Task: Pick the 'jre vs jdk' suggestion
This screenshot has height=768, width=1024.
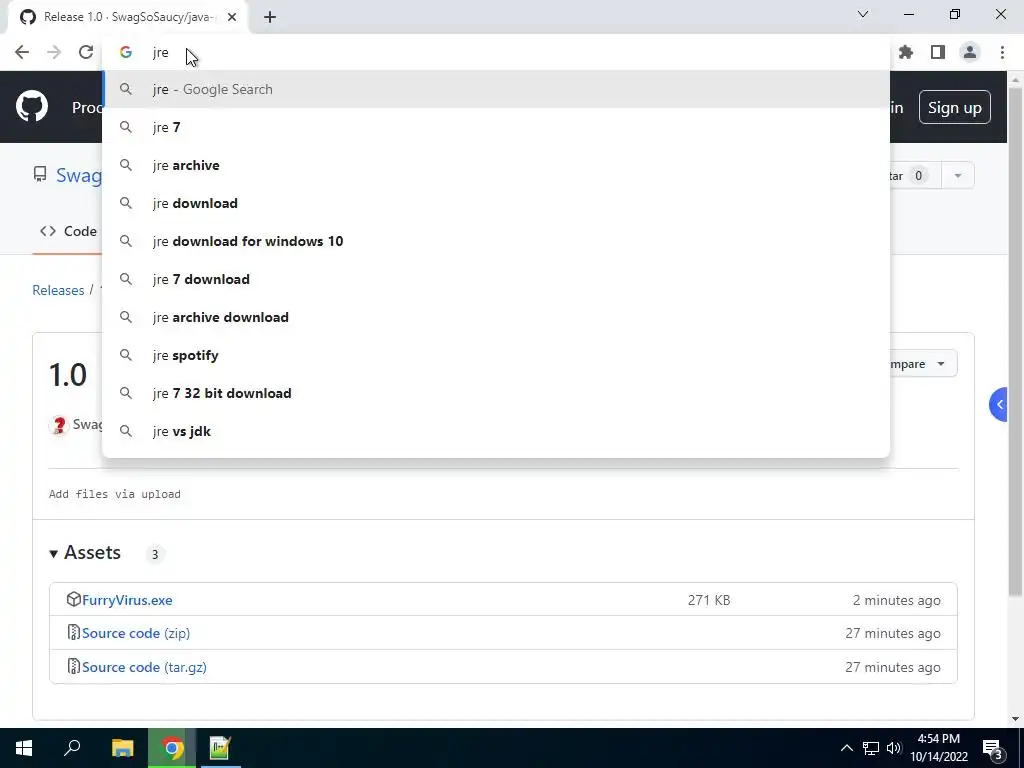Action: pyautogui.click(x=496, y=431)
